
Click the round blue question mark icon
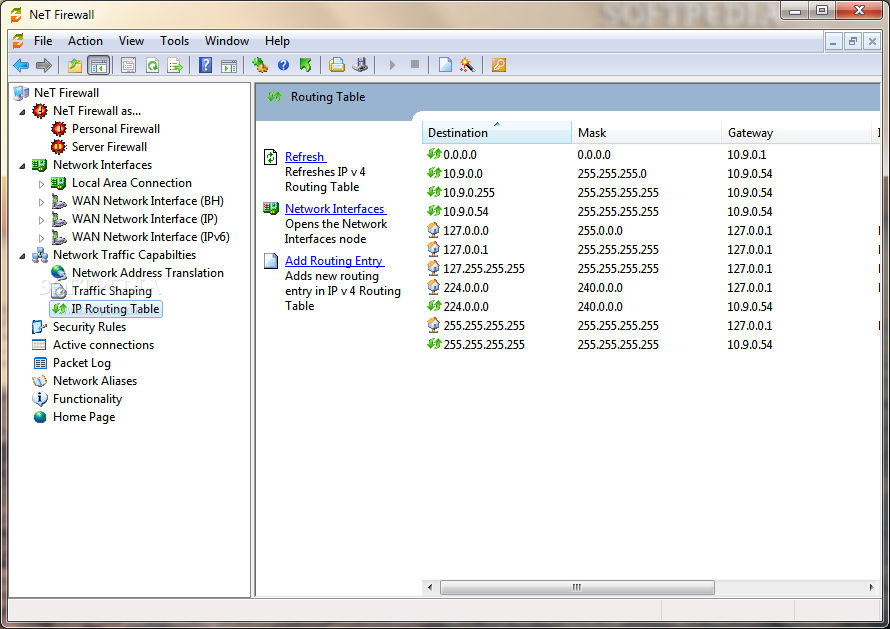coord(283,65)
